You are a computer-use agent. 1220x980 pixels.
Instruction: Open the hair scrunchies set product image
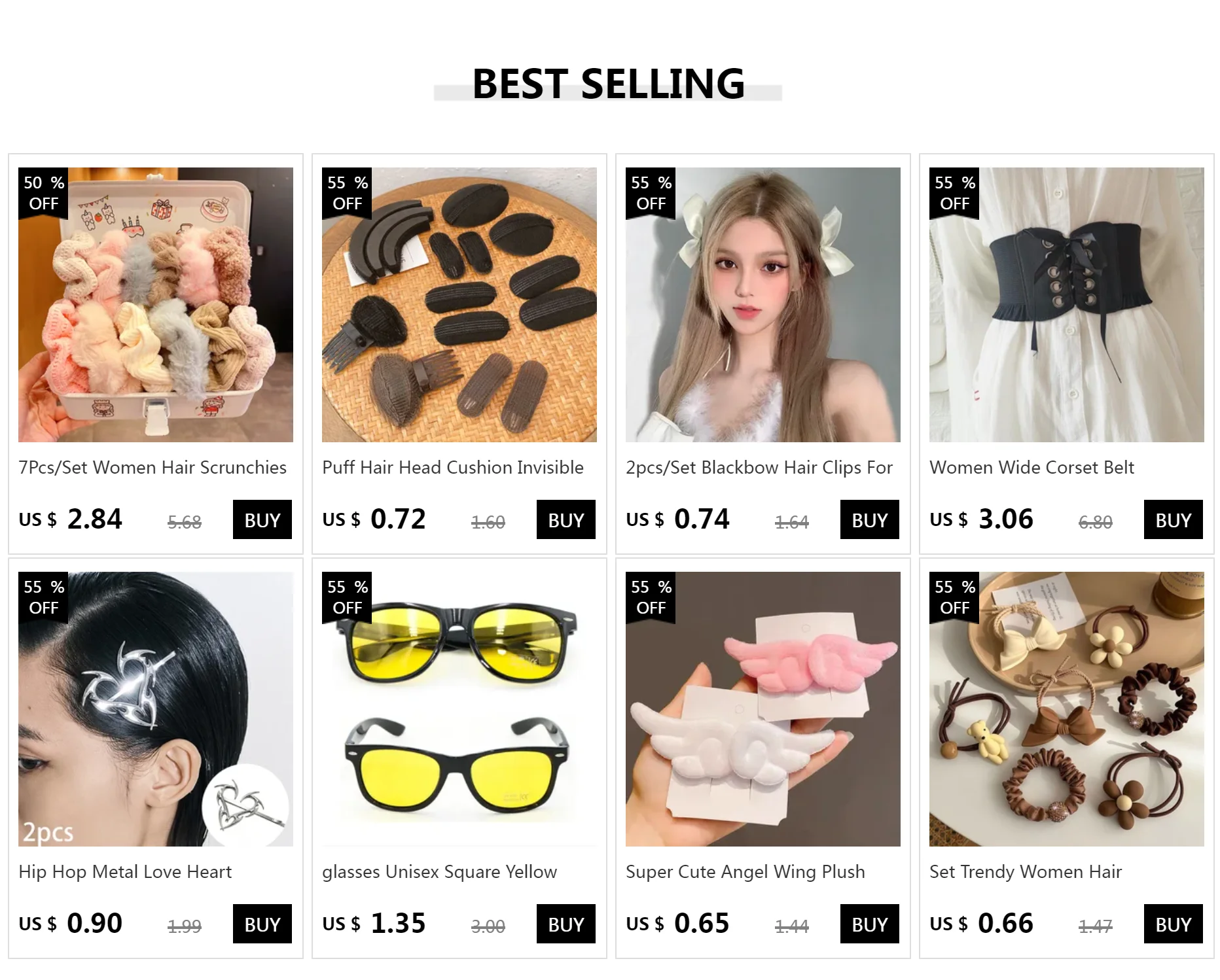156,305
